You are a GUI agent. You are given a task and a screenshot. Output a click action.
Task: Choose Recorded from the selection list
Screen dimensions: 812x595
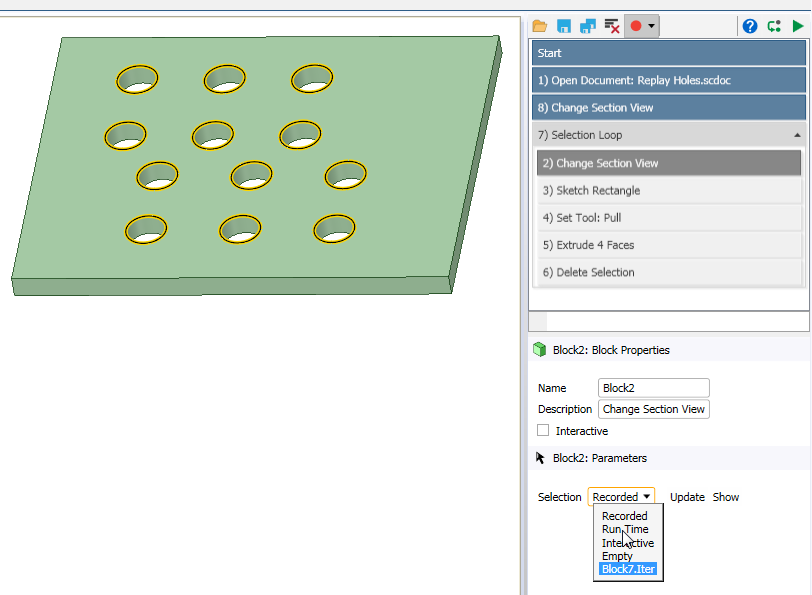(624, 516)
